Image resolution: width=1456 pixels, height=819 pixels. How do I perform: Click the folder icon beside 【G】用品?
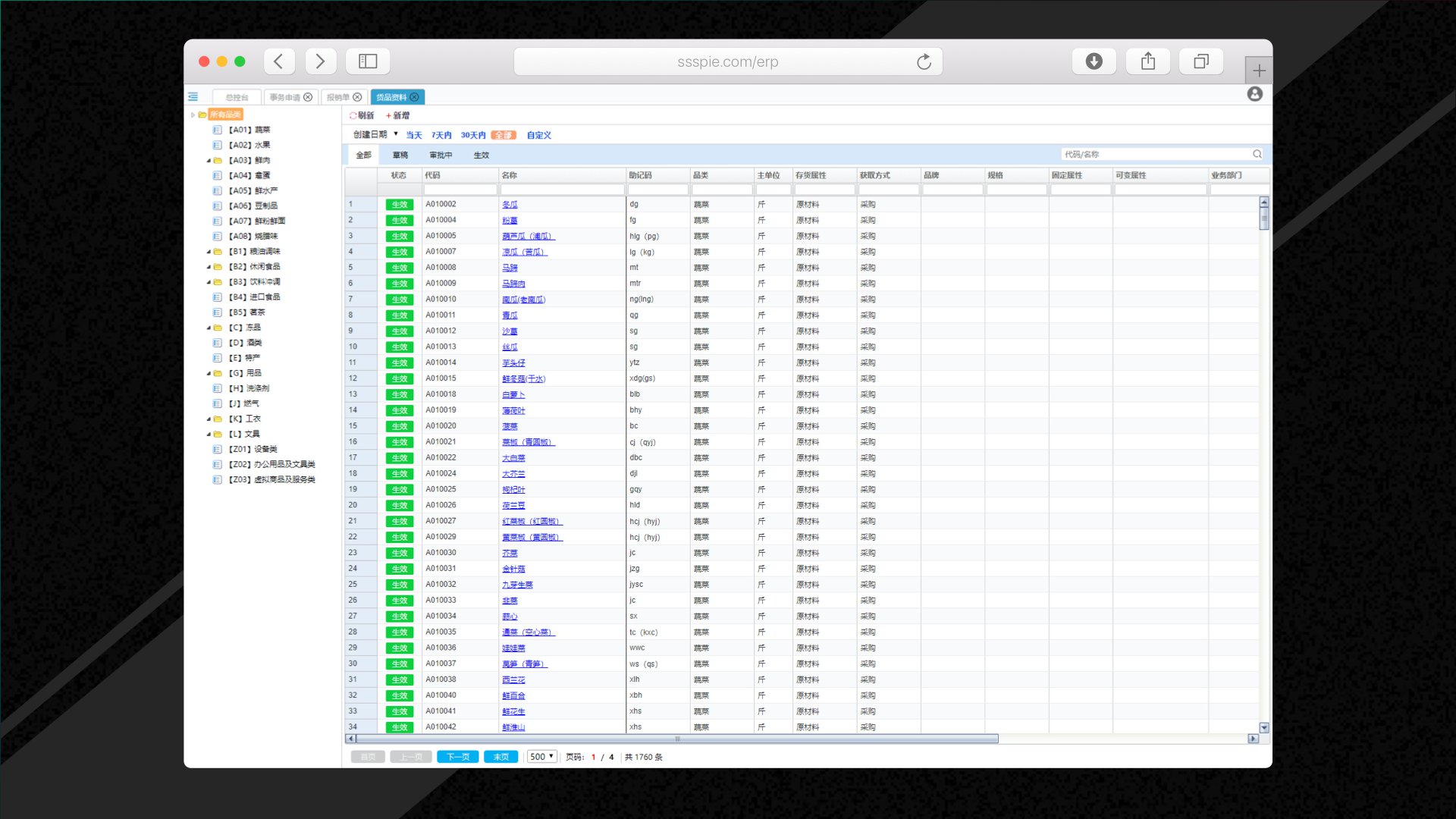(218, 373)
